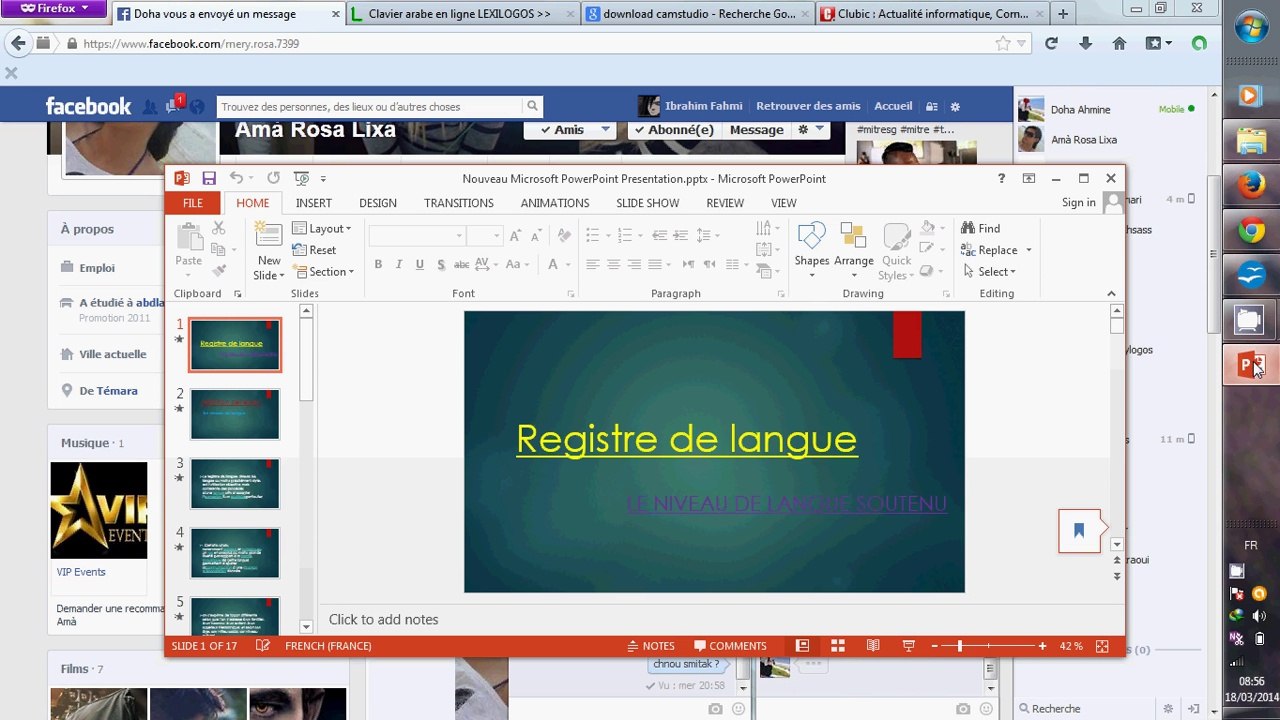The width and height of the screenshot is (1280, 720).
Task: Click the Save icon in Quick Access Toolbar
Action: pos(209,178)
